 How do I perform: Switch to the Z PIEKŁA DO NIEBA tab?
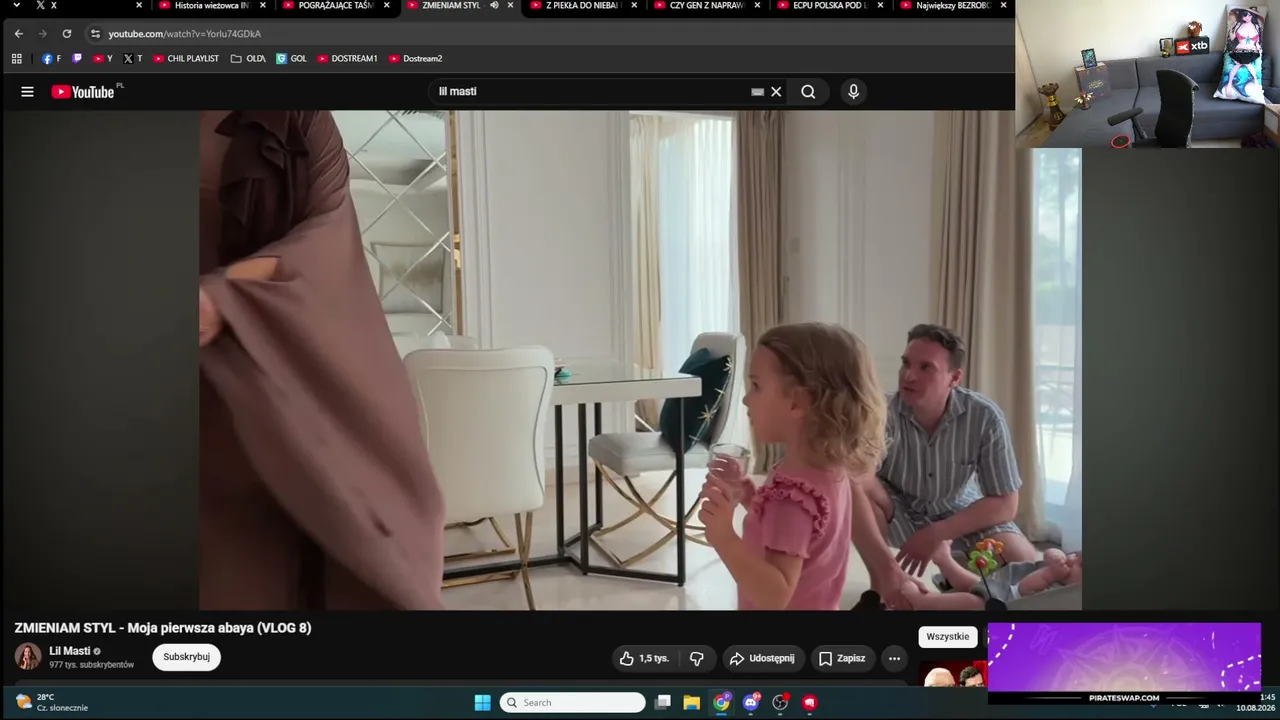582,6
